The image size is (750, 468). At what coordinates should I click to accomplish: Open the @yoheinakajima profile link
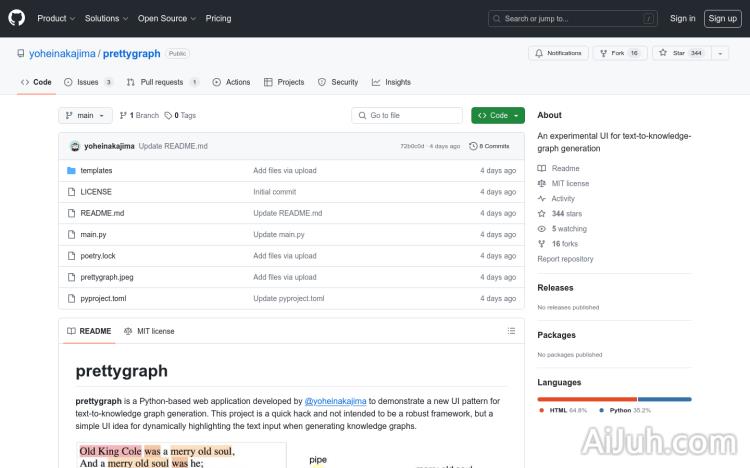(x=335, y=401)
